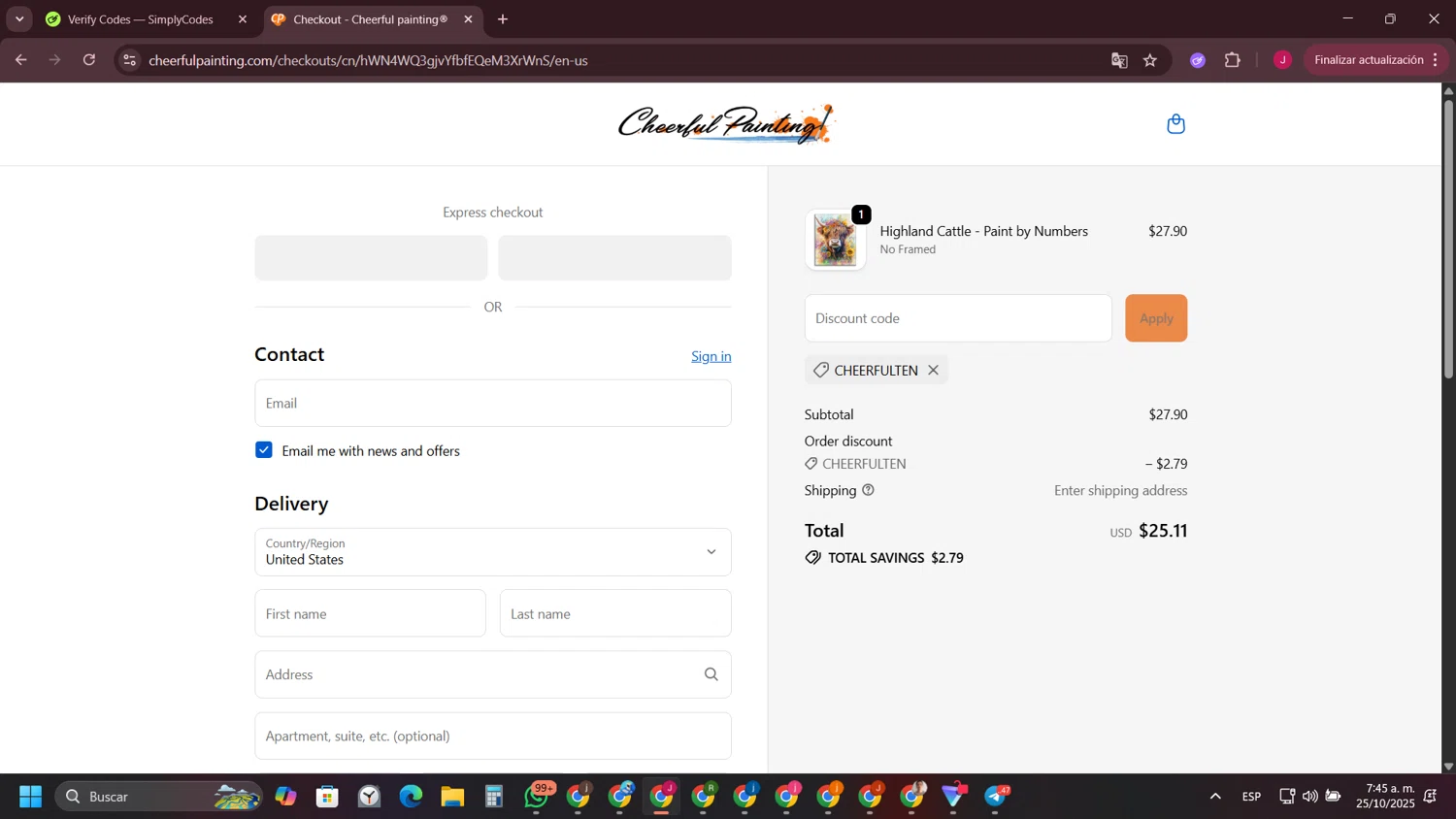Image resolution: width=1456 pixels, height=819 pixels.
Task: Open Microsoft Store from taskbar
Action: (327, 797)
